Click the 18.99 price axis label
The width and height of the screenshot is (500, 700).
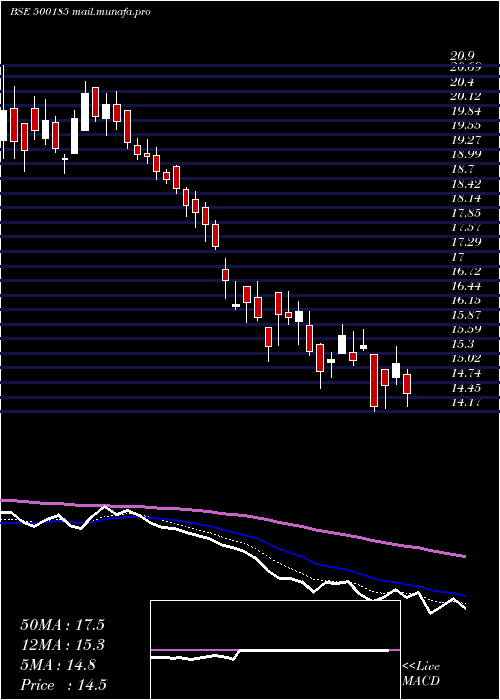point(466,154)
